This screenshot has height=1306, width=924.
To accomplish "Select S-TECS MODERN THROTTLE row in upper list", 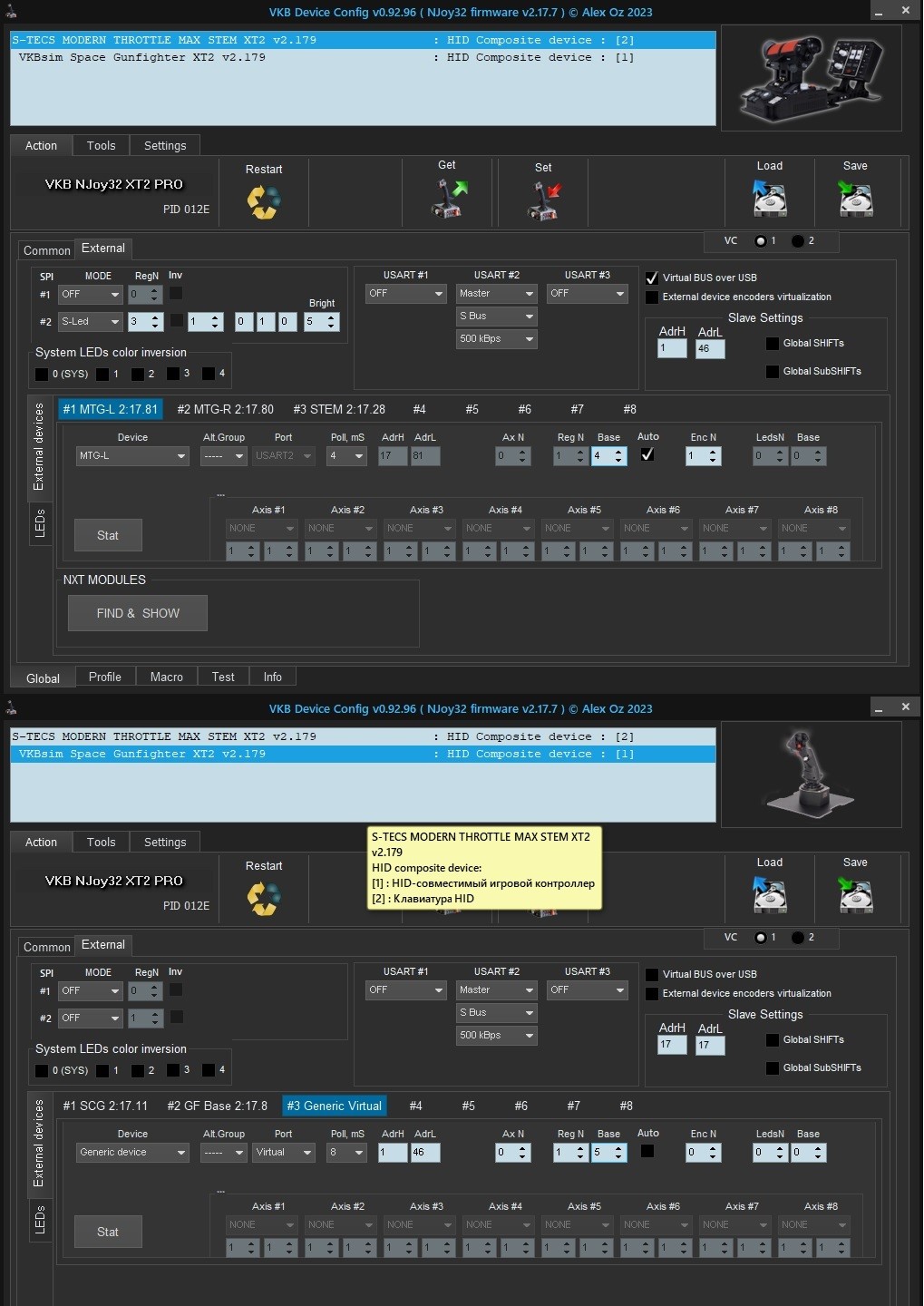I will coord(363,40).
